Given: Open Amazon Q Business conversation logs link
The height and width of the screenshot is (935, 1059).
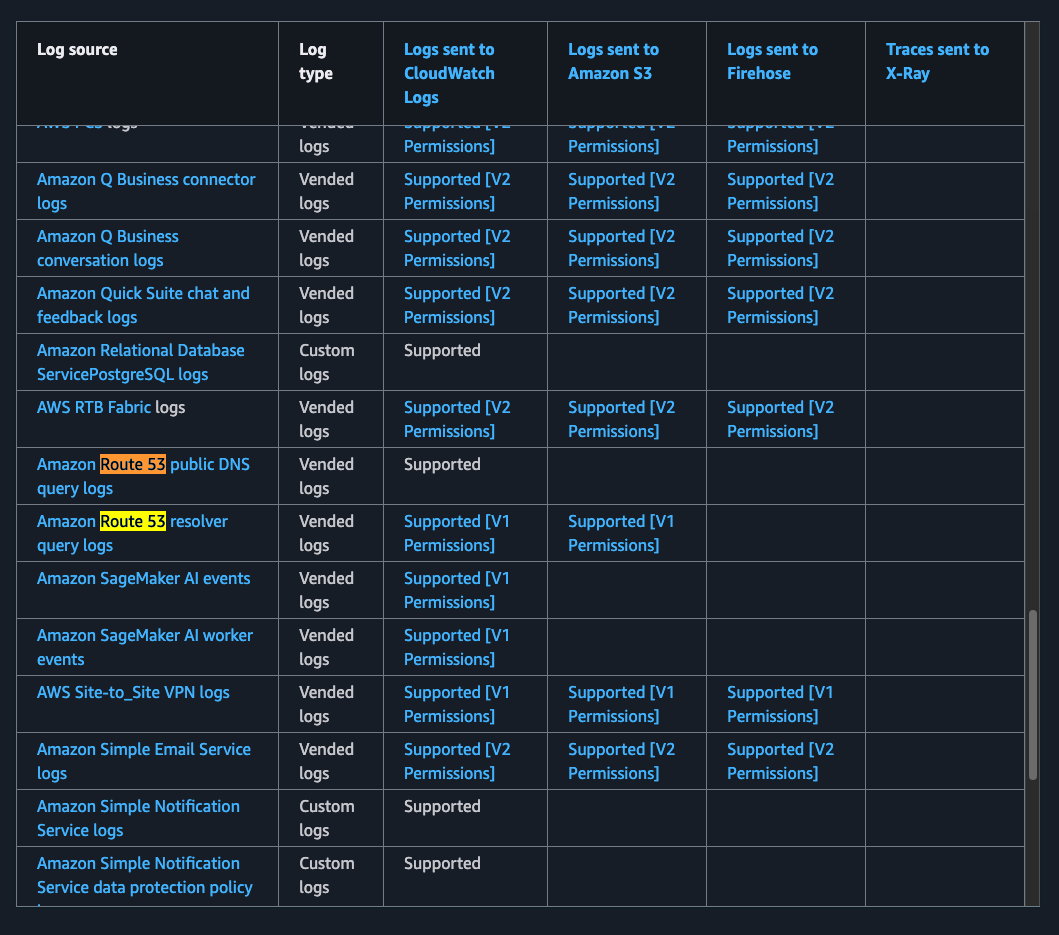Looking at the screenshot, I should click(107, 248).
